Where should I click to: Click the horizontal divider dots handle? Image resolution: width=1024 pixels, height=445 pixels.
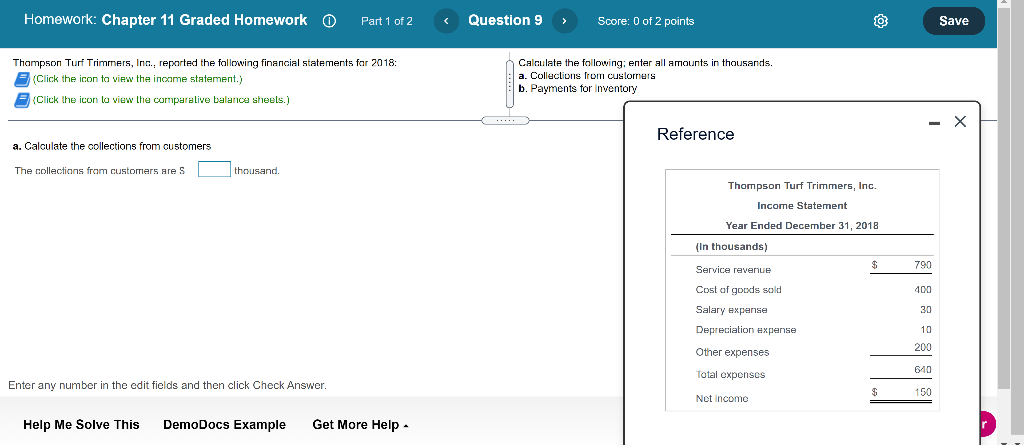tap(505, 120)
